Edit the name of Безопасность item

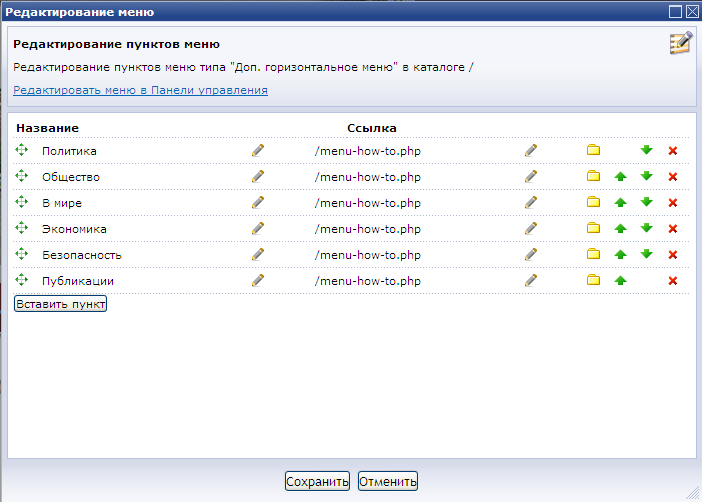tap(258, 254)
